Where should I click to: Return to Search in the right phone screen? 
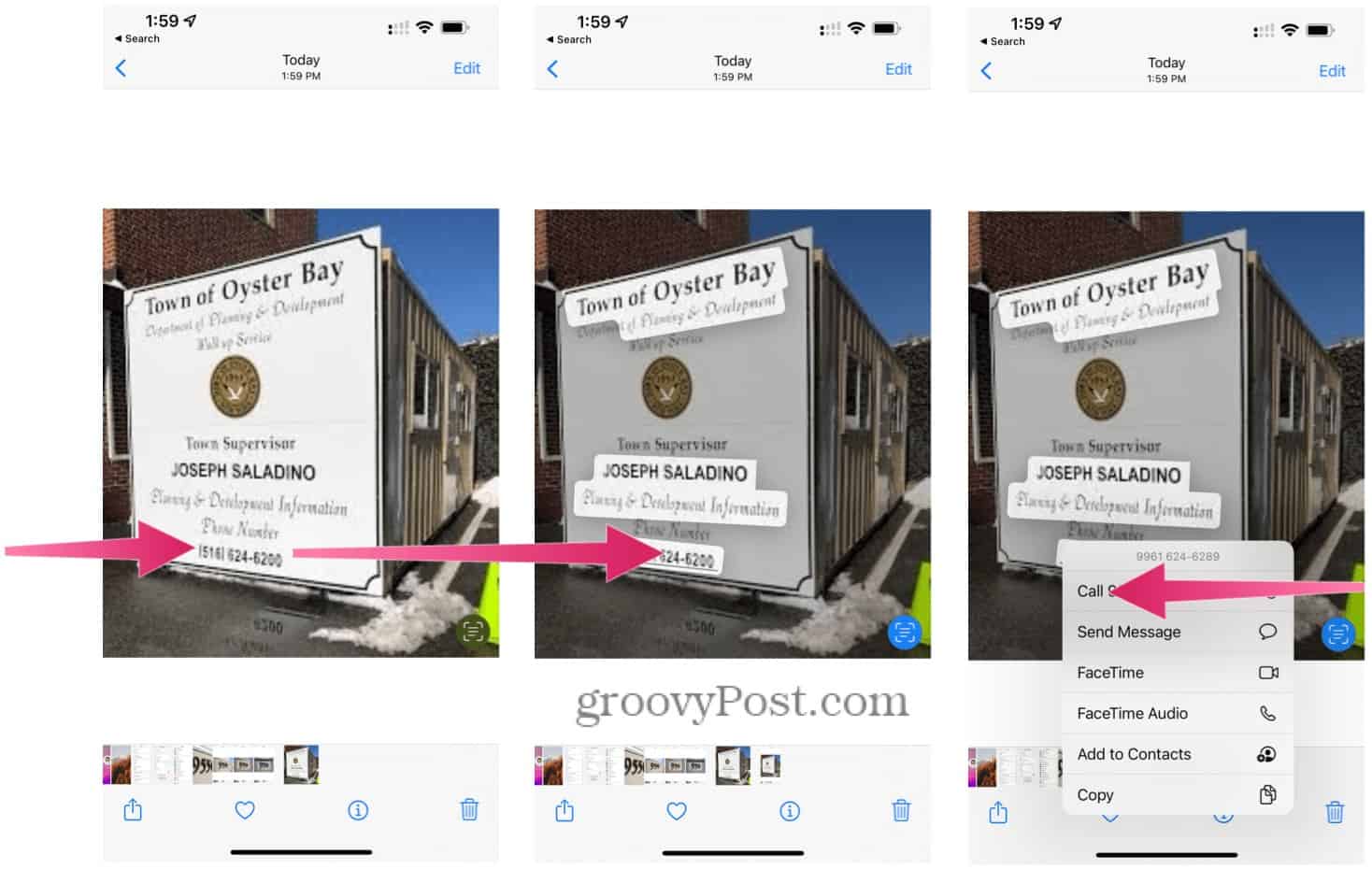coord(1003,41)
